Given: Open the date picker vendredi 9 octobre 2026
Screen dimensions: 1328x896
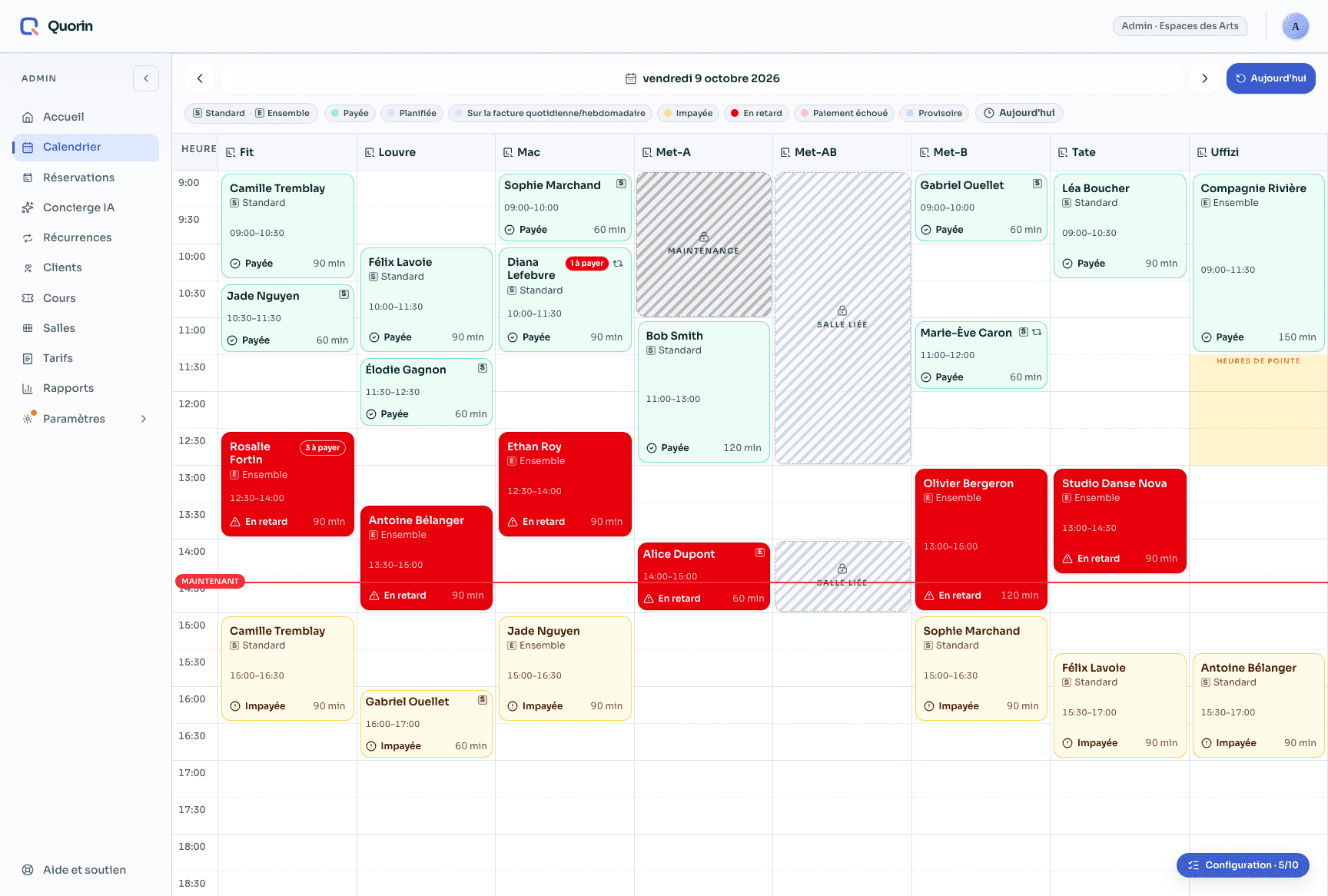Looking at the screenshot, I should click(702, 78).
